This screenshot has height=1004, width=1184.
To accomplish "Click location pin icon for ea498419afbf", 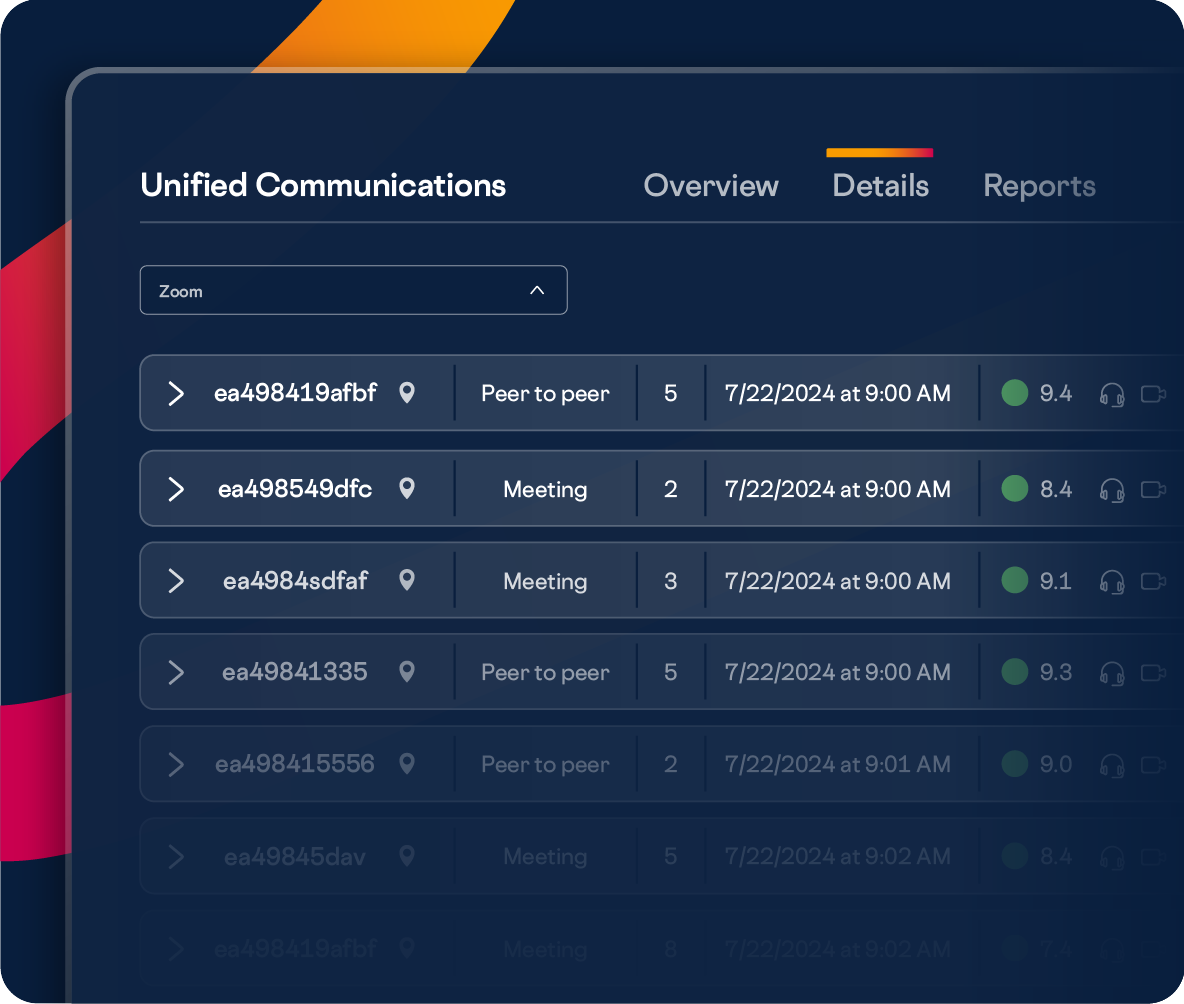I will click(x=406, y=393).
